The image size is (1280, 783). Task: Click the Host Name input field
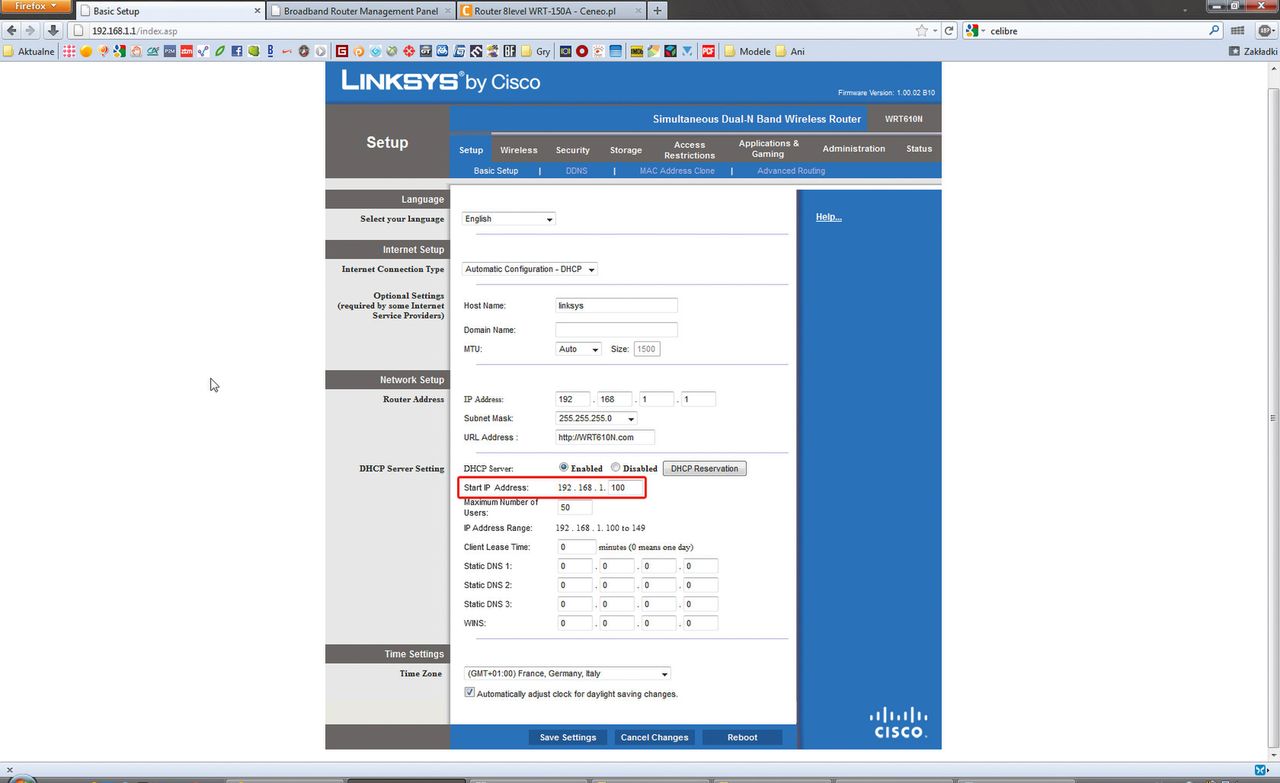[616, 306]
